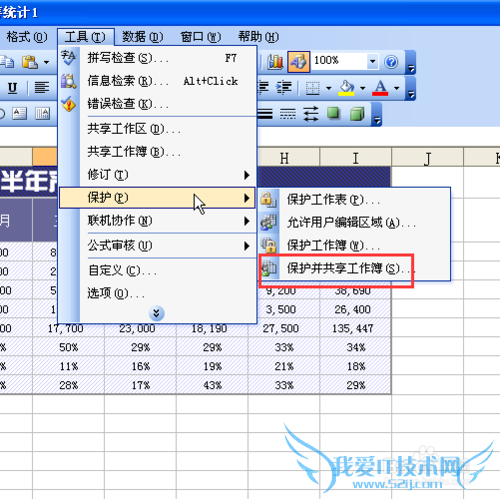Choose 信息检索(R) research item
The height and width of the screenshot is (499, 500).
pos(157,81)
